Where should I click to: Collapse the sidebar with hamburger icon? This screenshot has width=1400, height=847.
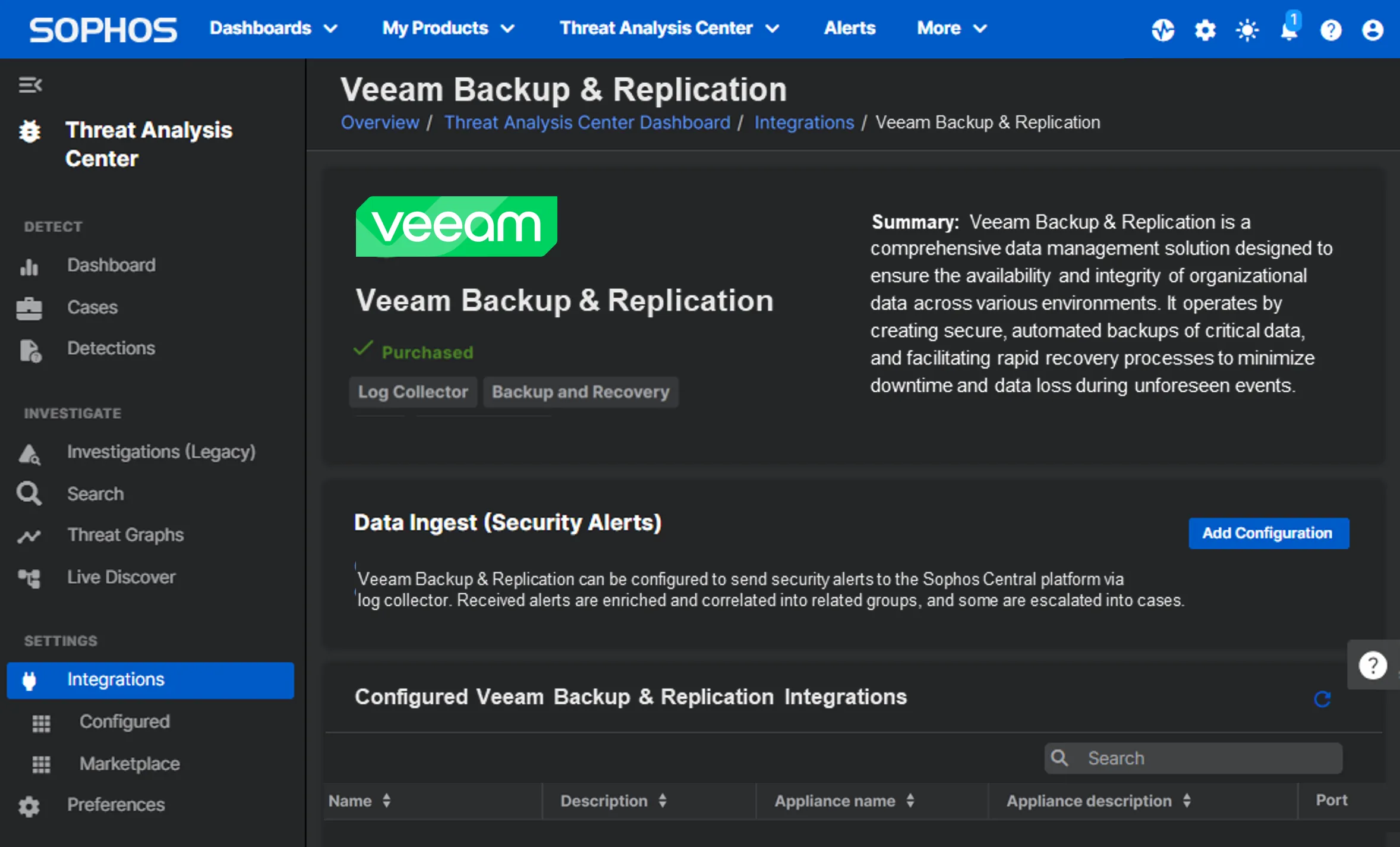tap(30, 85)
